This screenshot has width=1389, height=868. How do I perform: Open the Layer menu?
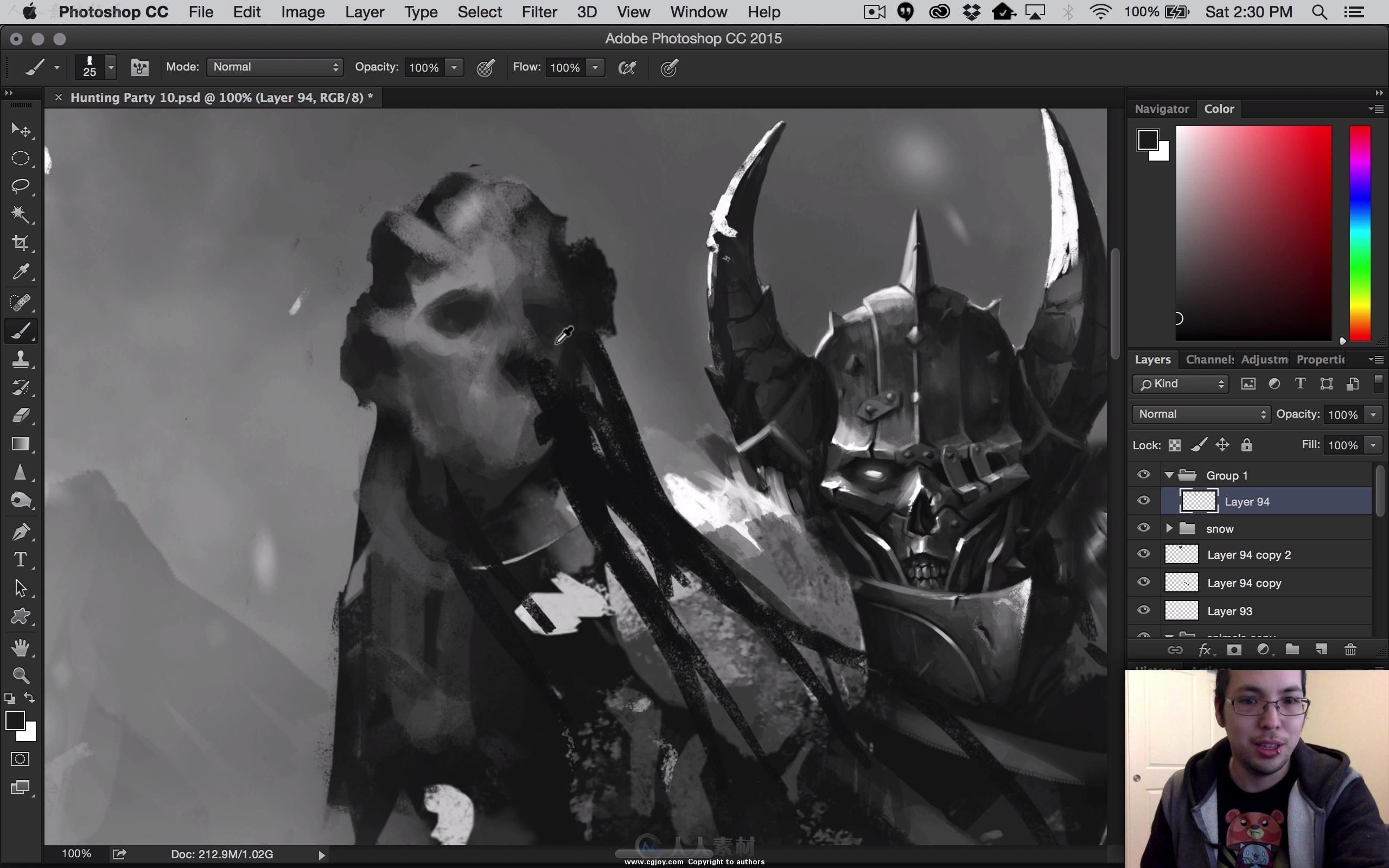[365, 12]
